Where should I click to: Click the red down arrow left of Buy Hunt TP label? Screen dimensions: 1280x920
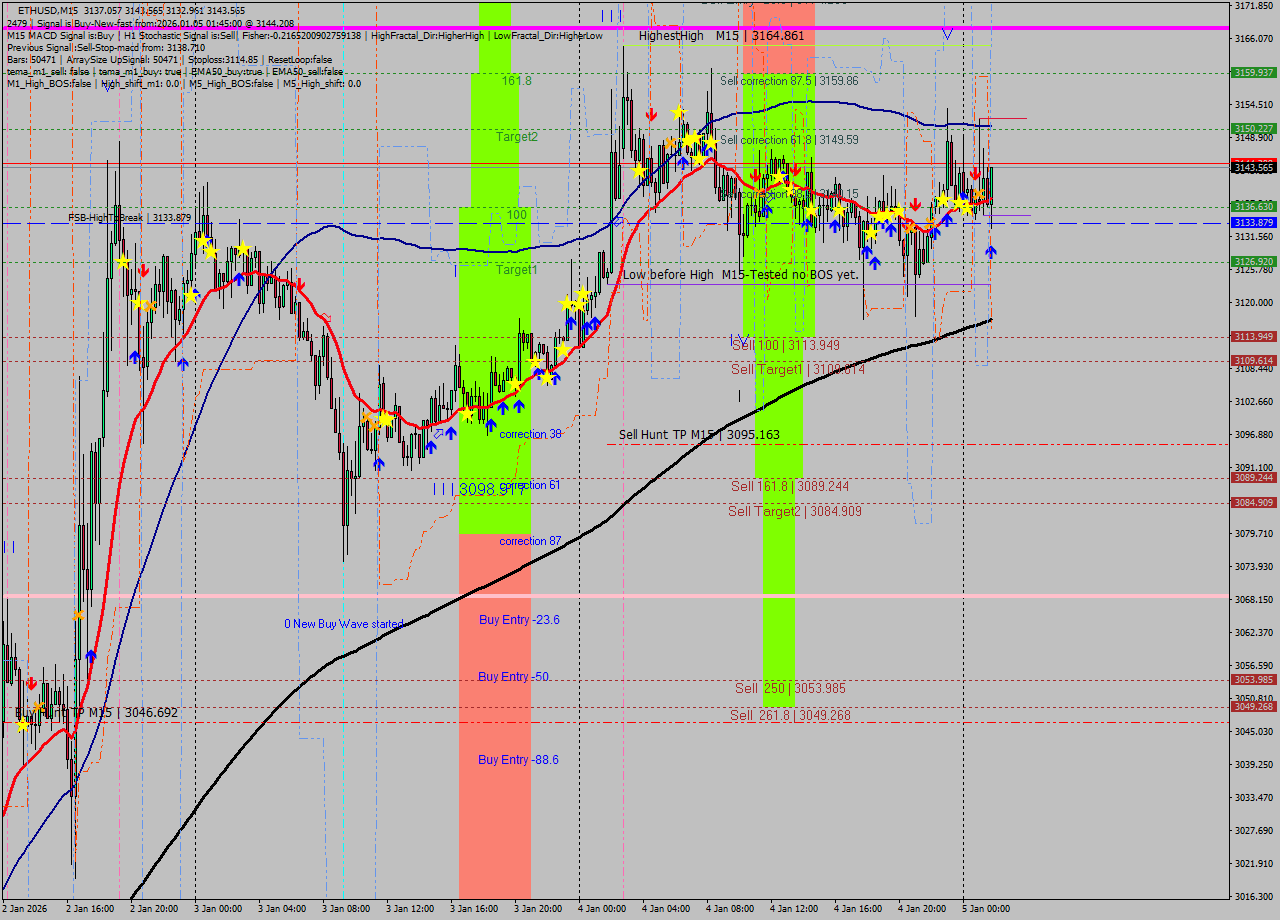(31, 683)
